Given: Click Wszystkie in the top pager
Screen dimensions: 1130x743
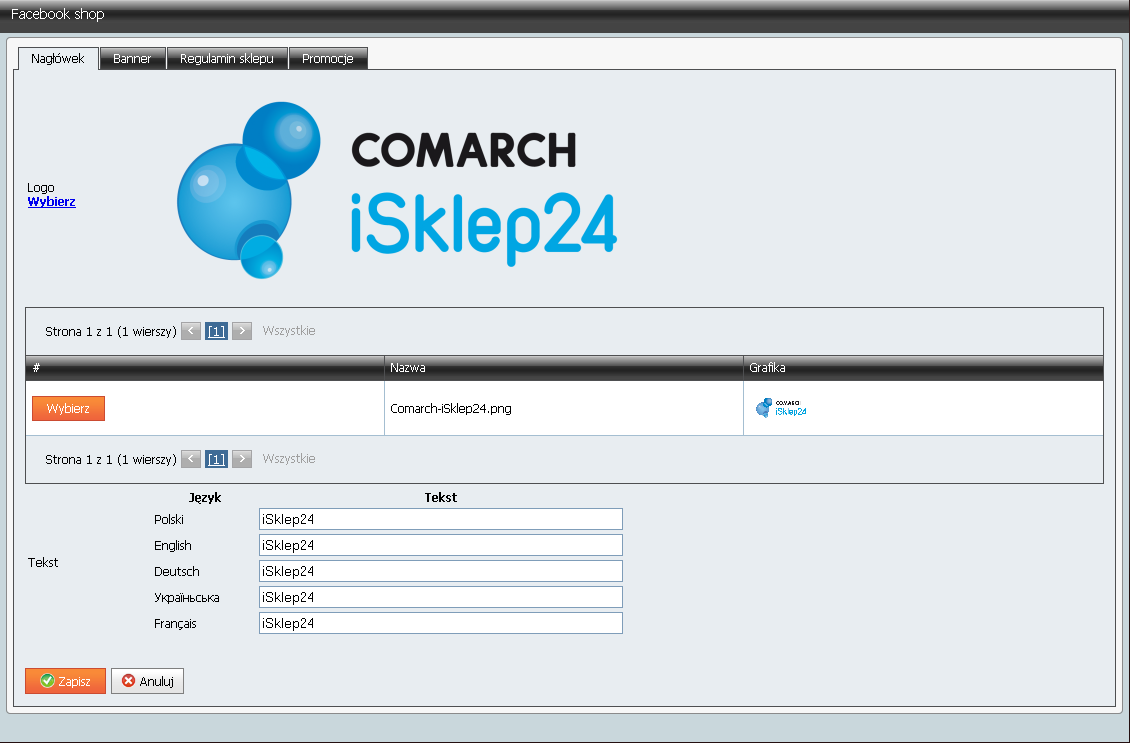Looking at the screenshot, I should [x=289, y=331].
